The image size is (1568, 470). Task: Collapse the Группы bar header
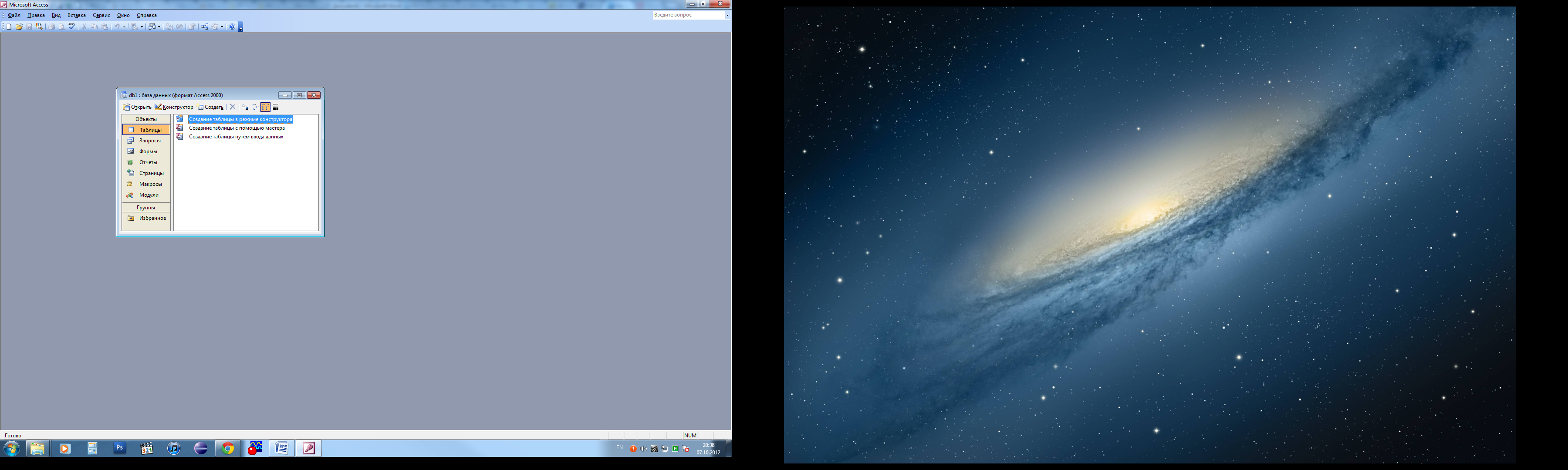point(146,207)
